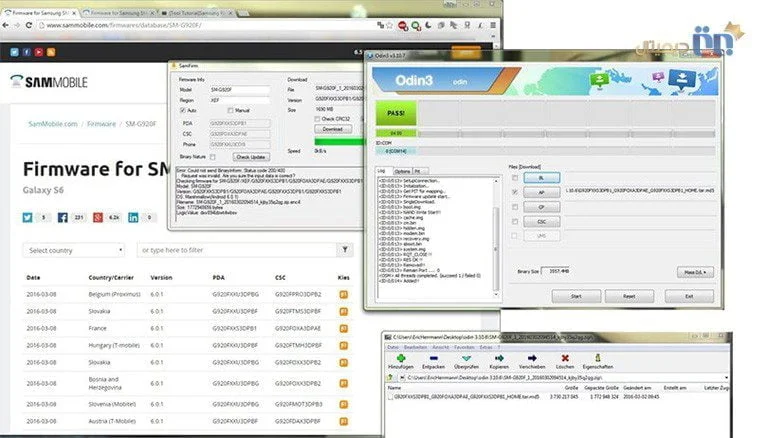Open the Select country dropdown
This screenshot has width=768, height=438.
[x=73, y=250]
